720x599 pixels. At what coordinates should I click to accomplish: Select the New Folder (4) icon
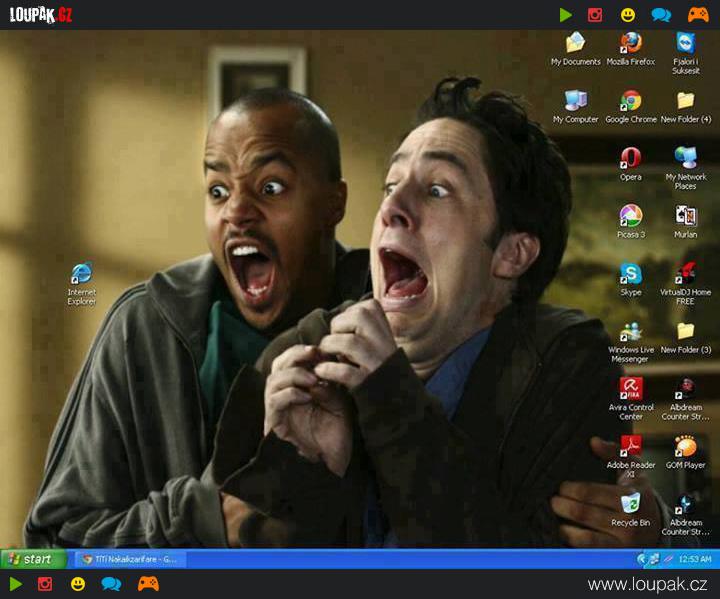(x=686, y=107)
